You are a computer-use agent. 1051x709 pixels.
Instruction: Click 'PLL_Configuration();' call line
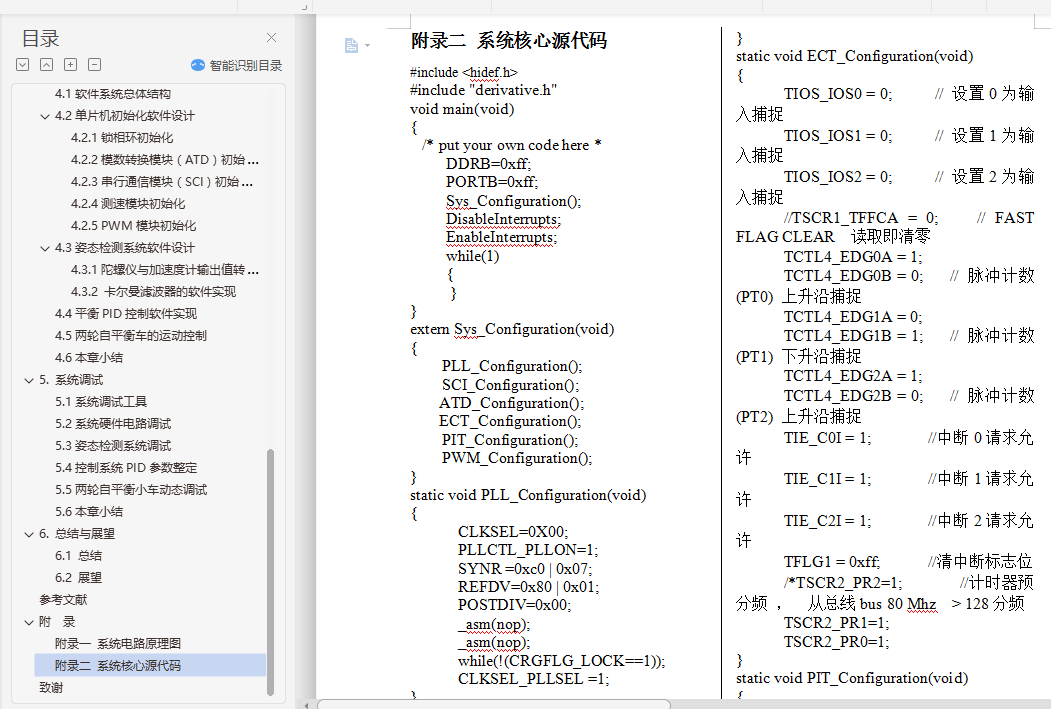pyautogui.click(x=512, y=366)
